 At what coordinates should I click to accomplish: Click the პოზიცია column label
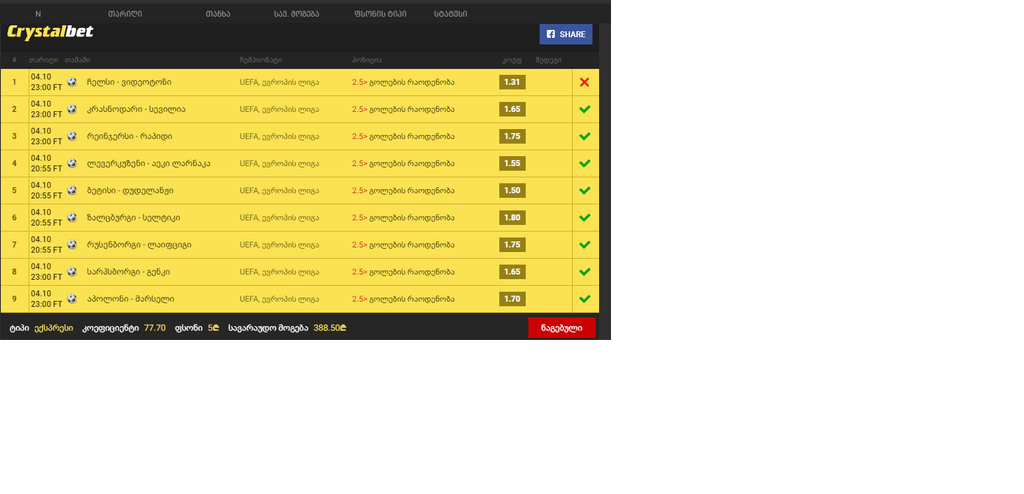tap(366, 60)
